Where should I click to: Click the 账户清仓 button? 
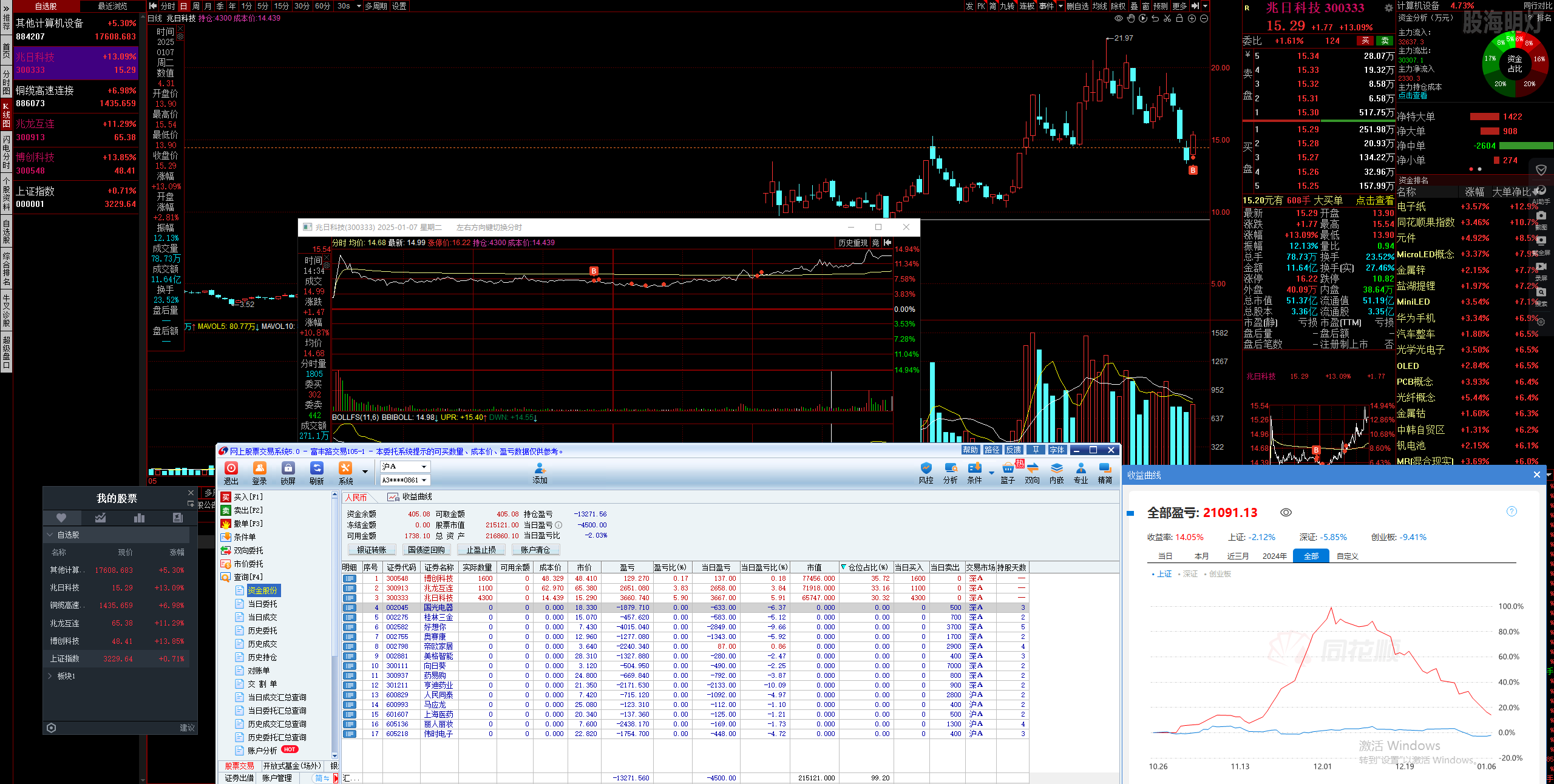535,550
